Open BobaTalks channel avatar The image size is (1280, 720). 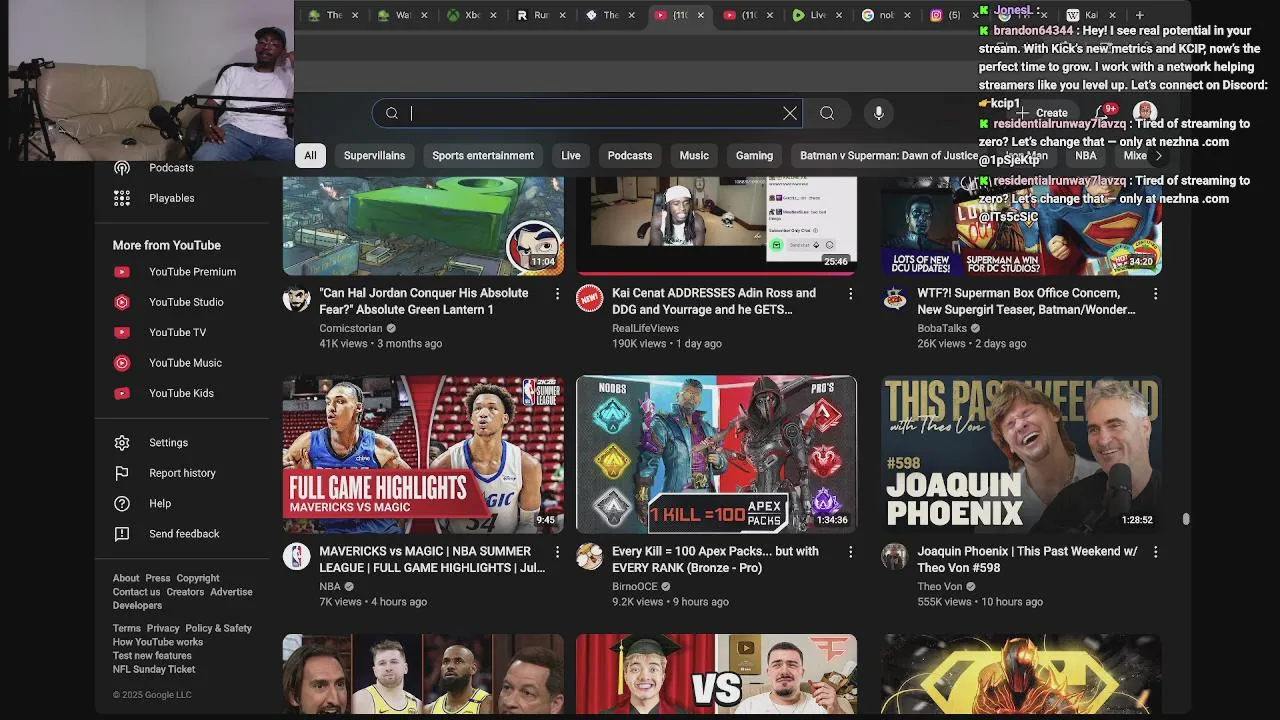click(895, 298)
